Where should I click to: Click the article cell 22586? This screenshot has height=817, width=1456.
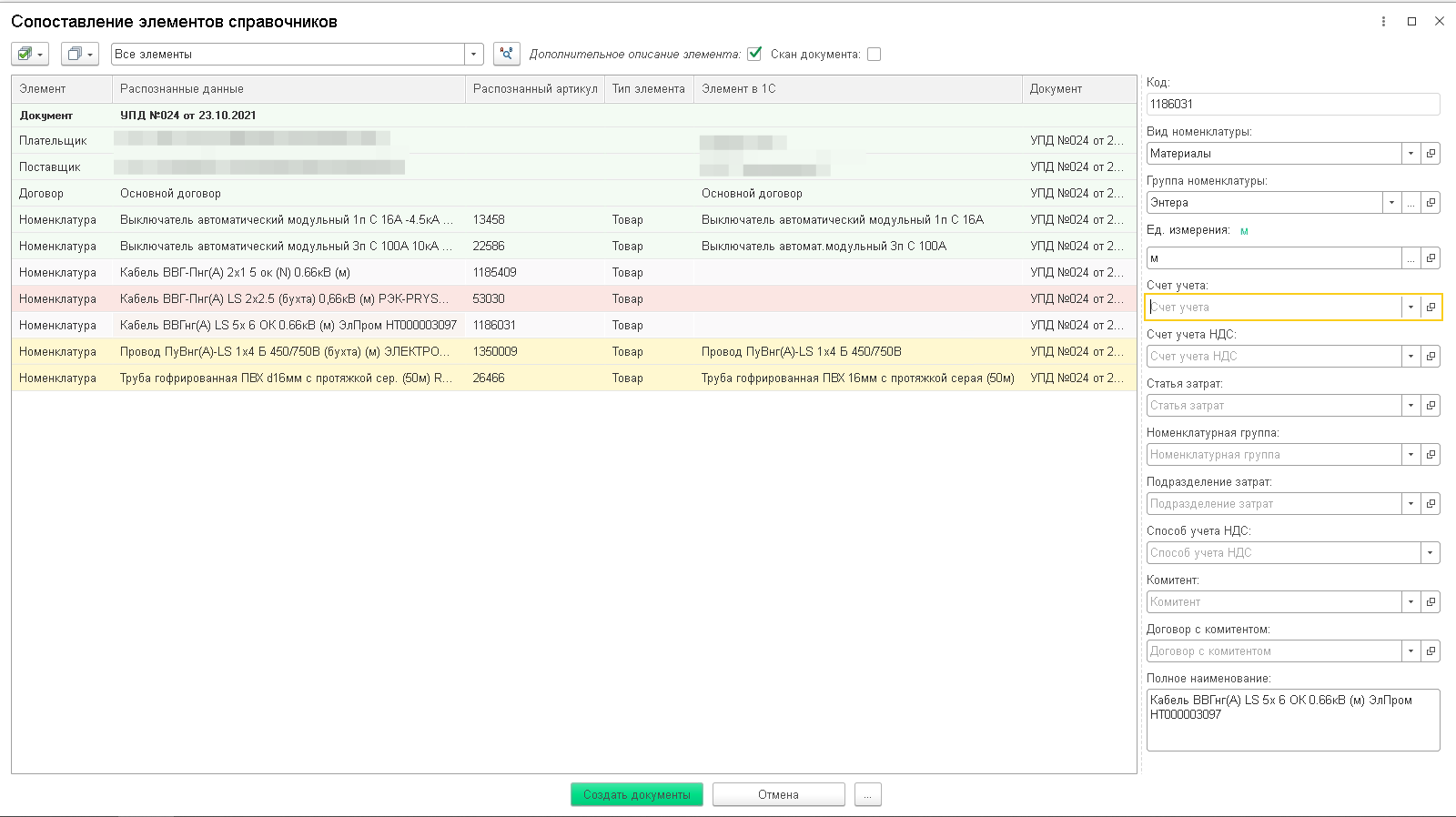click(x=535, y=247)
